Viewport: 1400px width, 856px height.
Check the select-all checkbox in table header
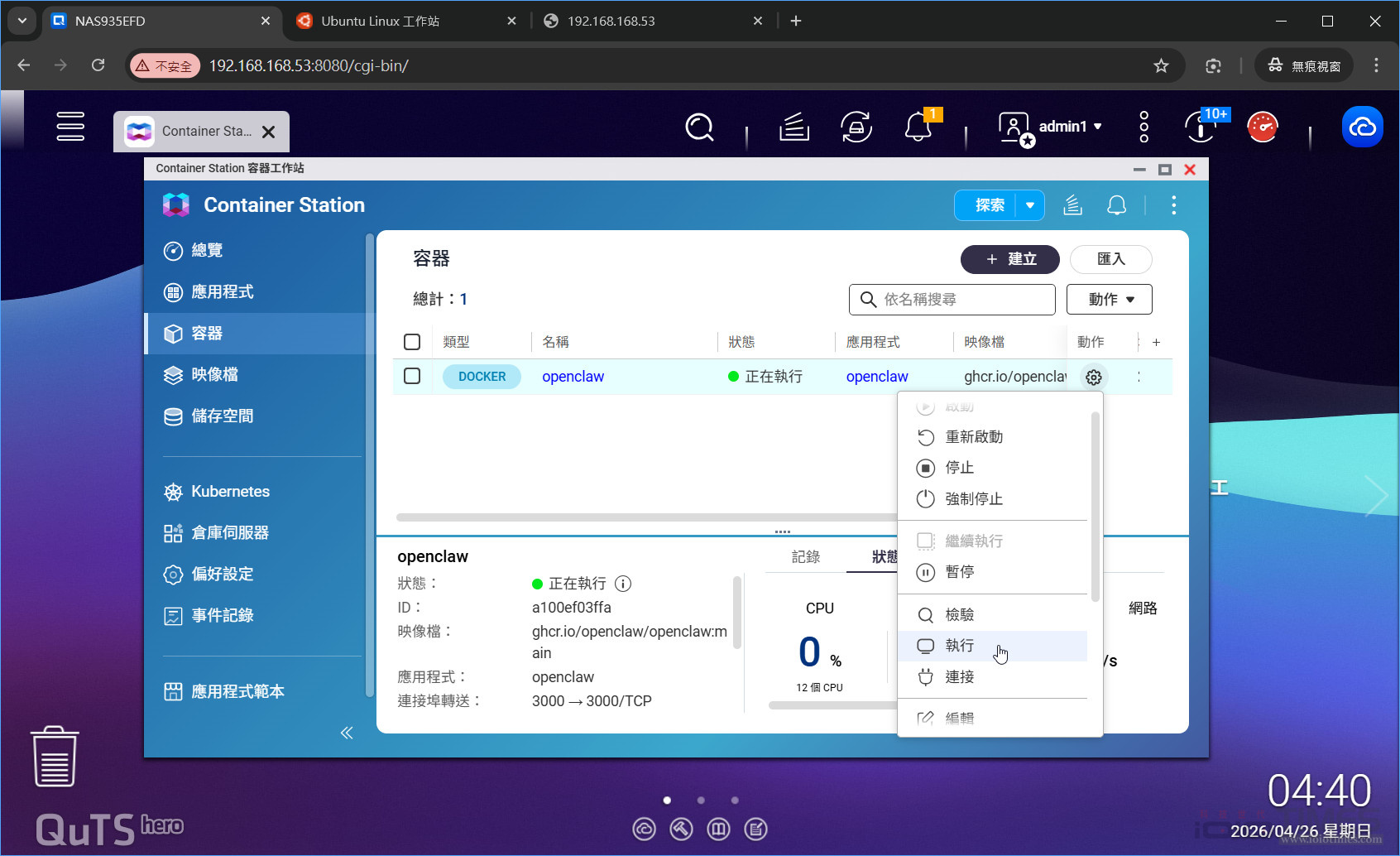tap(412, 342)
